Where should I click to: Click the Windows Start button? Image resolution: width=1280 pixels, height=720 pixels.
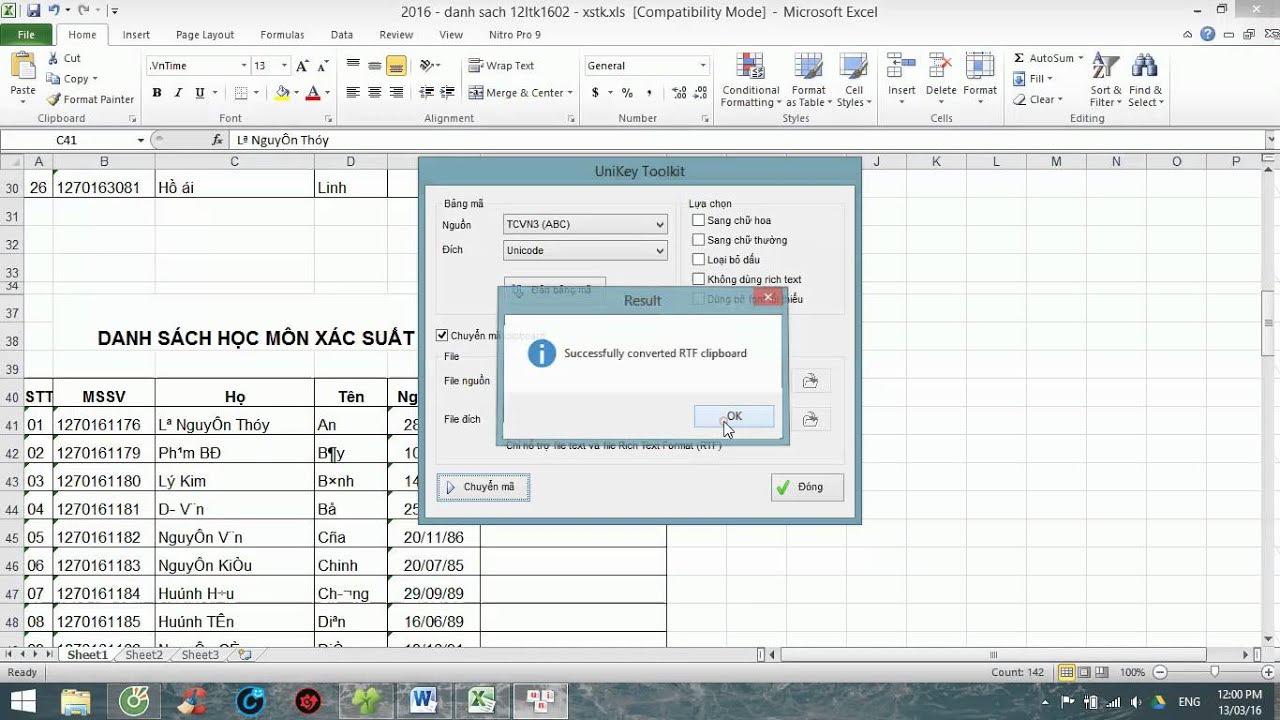tap(22, 700)
